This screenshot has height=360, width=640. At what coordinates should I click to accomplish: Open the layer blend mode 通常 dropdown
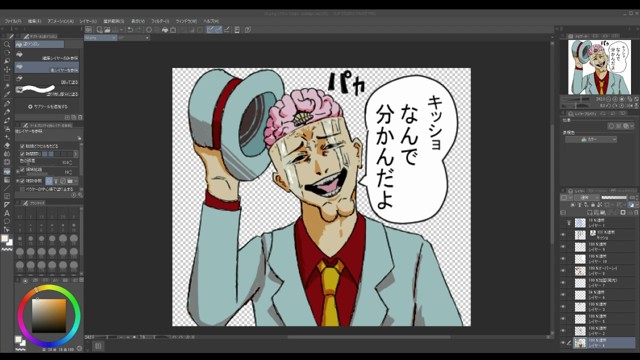point(587,198)
